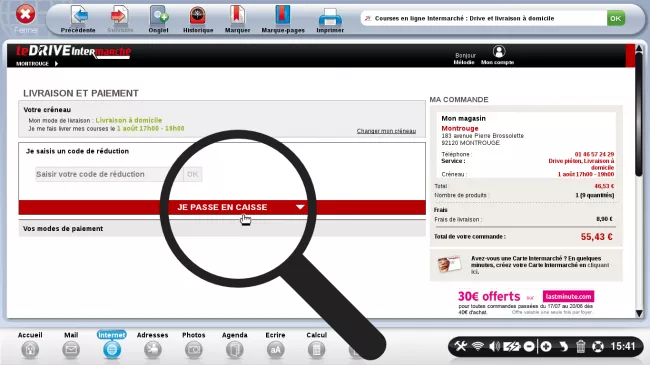Open the Accueil home icon
The width and height of the screenshot is (650, 365).
30,350
